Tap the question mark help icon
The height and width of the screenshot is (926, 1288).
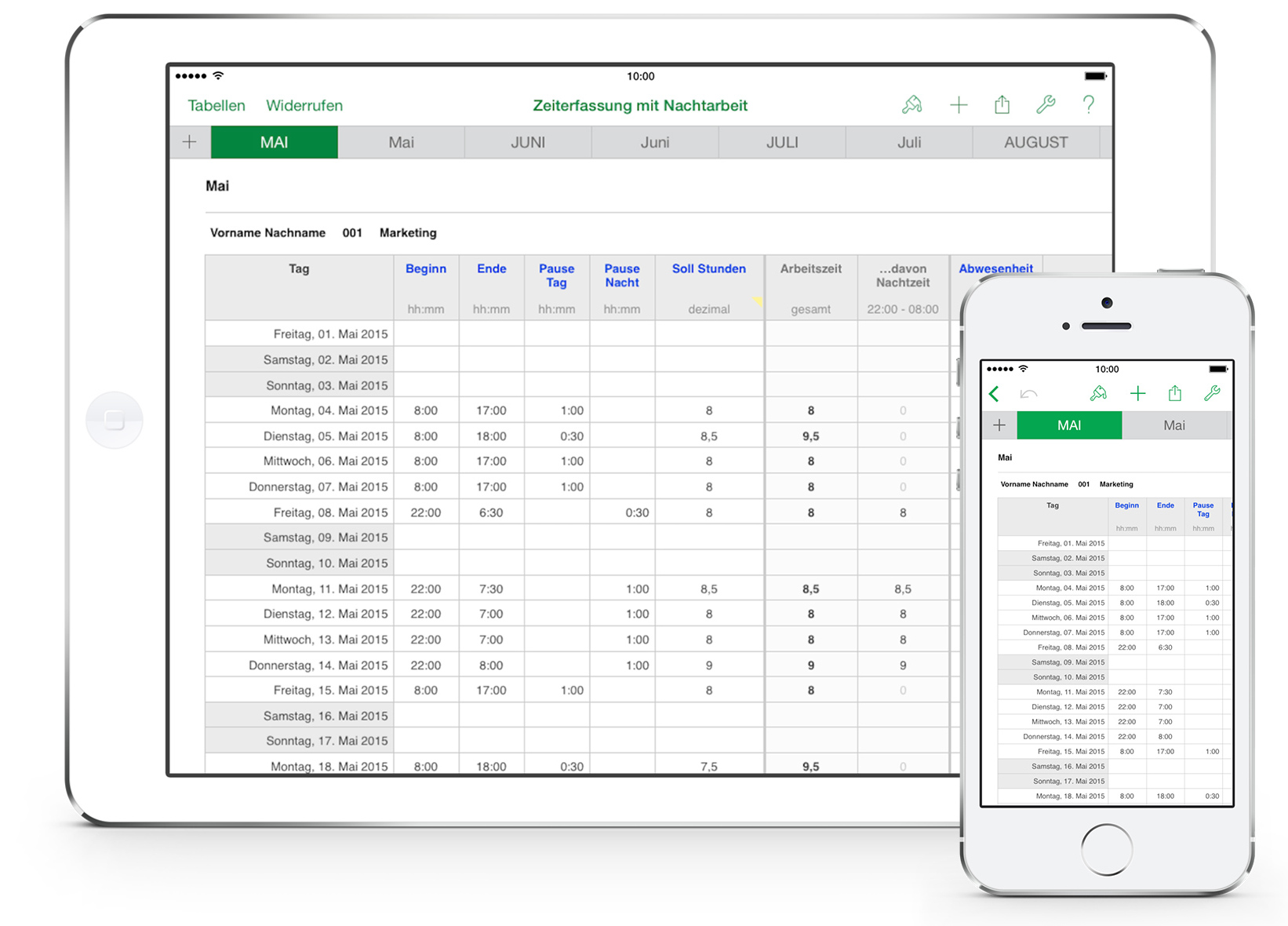point(1088,105)
